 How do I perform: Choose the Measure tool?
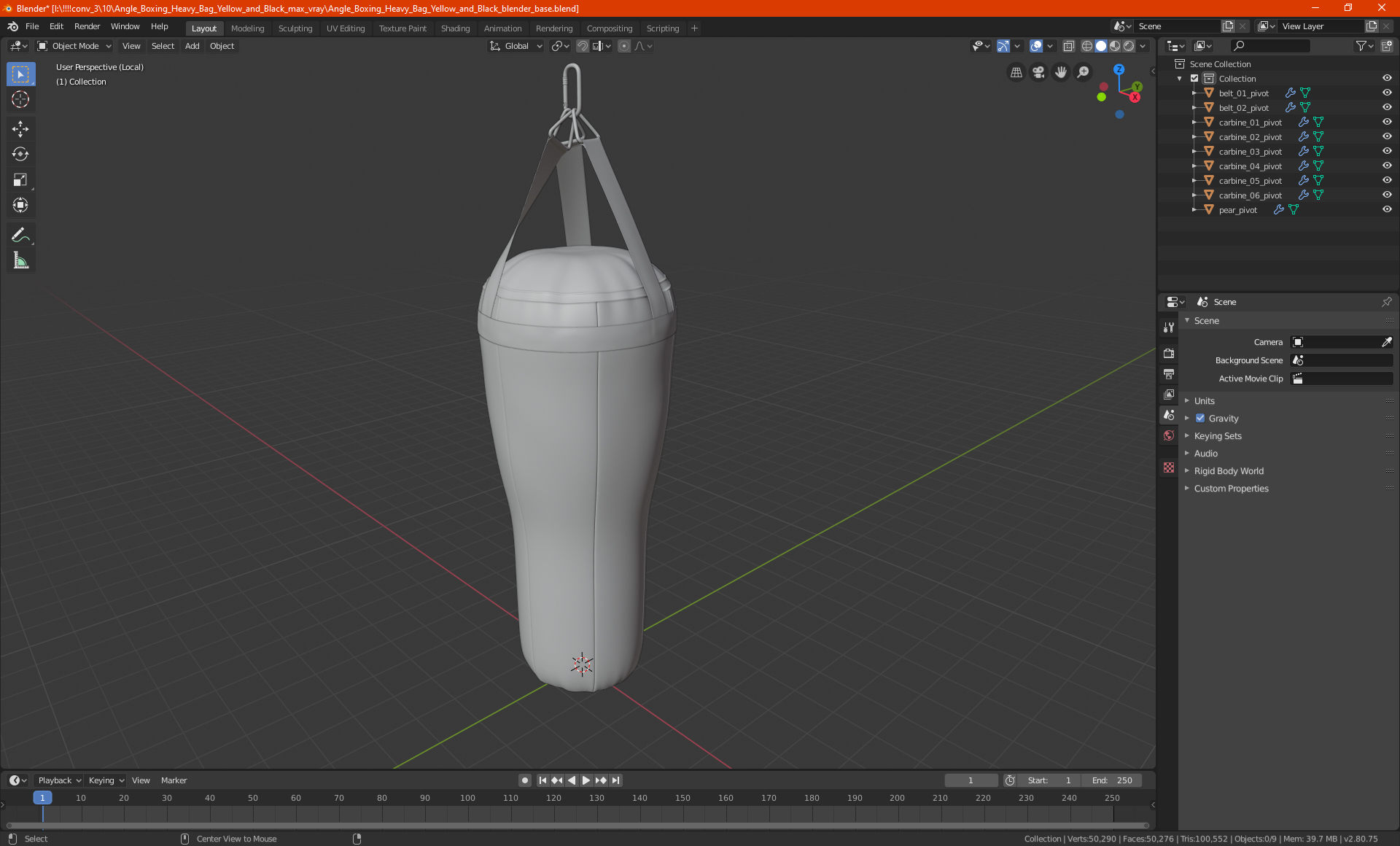(x=20, y=261)
